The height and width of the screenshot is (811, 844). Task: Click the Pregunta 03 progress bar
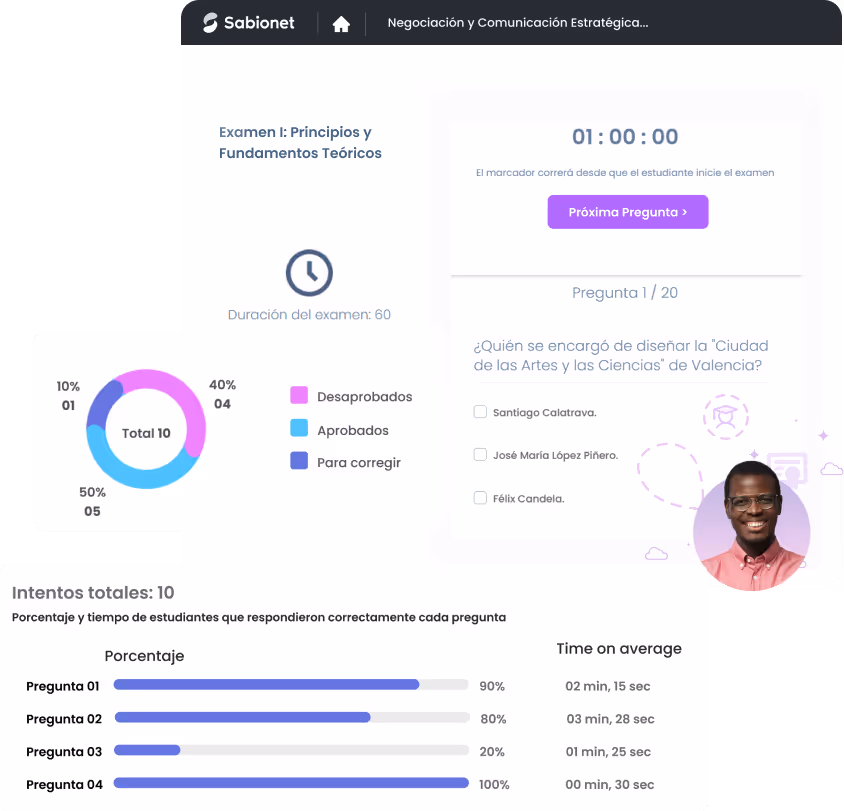coord(291,750)
